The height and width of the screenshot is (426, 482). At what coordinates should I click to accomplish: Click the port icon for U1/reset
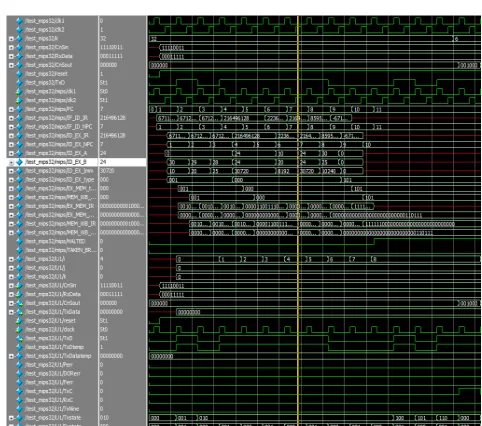pos(19,321)
